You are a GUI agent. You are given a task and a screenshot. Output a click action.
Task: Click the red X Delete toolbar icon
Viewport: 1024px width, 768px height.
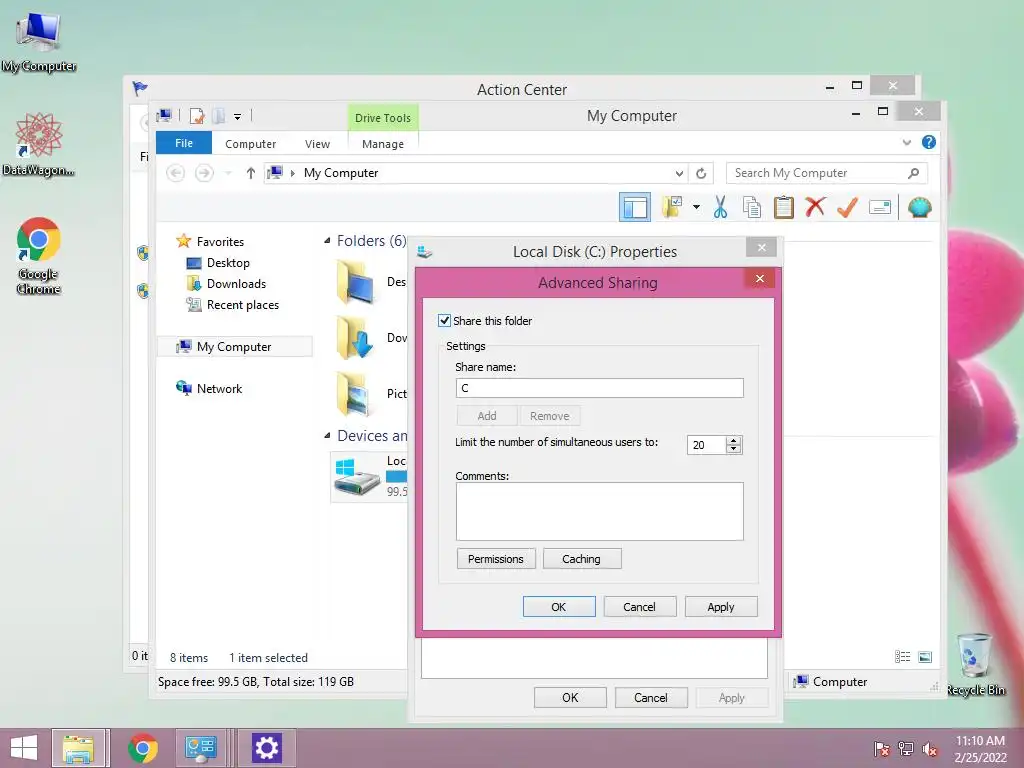pyautogui.click(x=815, y=208)
